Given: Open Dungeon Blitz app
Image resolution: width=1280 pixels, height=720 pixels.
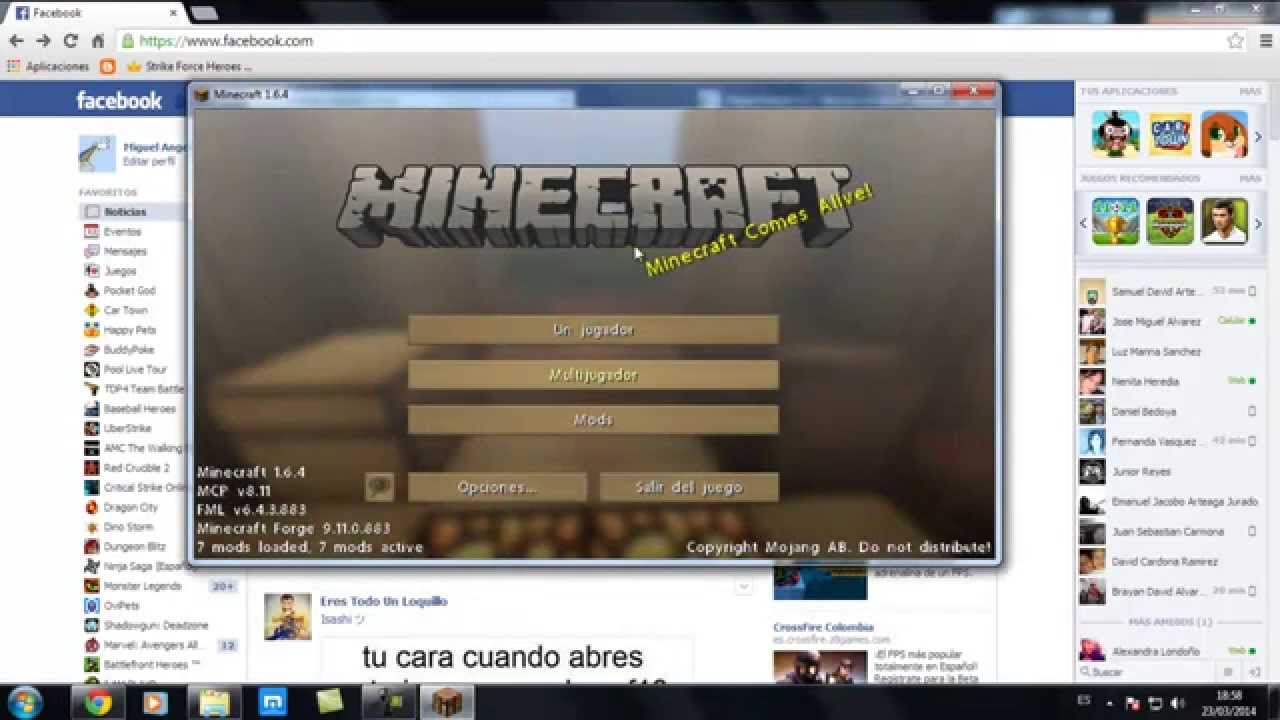Looking at the screenshot, I should (134, 547).
